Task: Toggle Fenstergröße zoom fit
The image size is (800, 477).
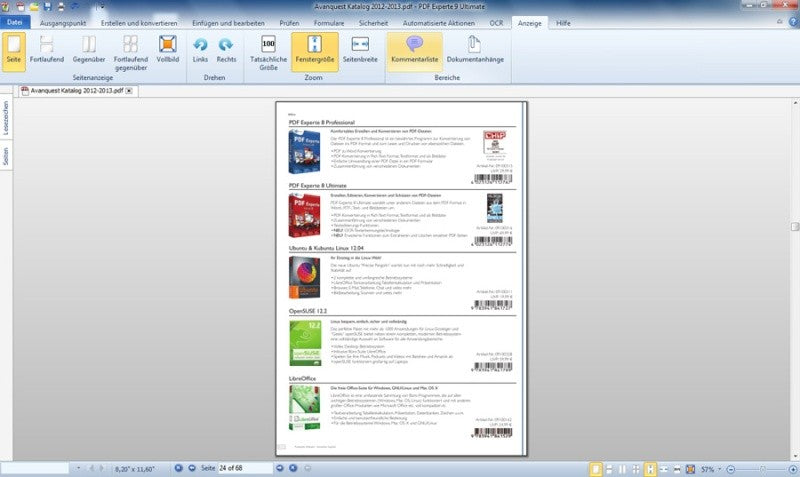Action: tap(315, 51)
